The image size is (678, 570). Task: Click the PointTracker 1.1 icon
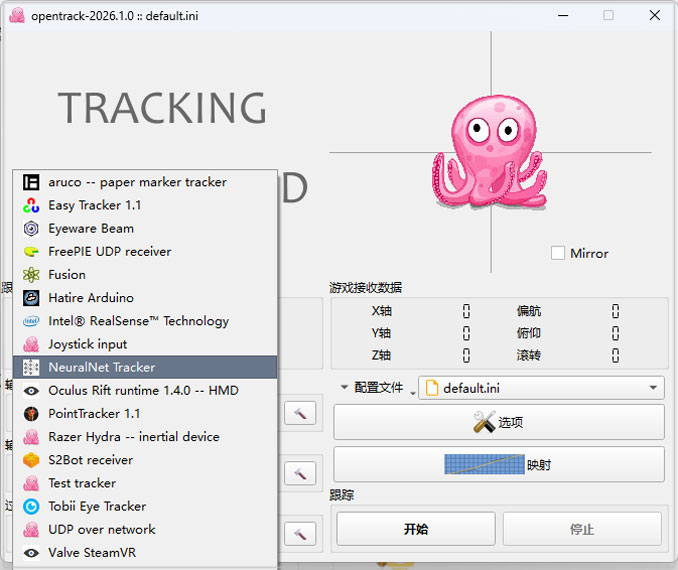pyautogui.click(x=31, y=413)
